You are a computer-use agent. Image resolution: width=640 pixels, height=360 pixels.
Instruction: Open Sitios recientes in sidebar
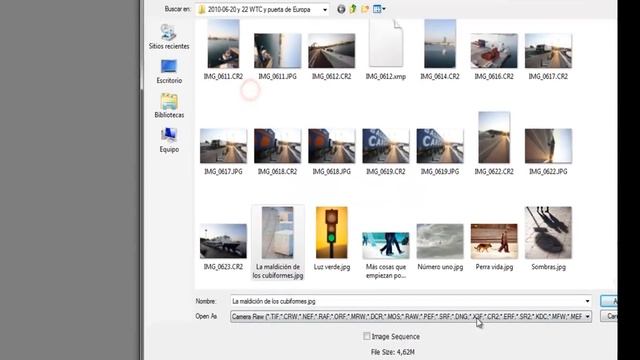[x=169, y=37]
